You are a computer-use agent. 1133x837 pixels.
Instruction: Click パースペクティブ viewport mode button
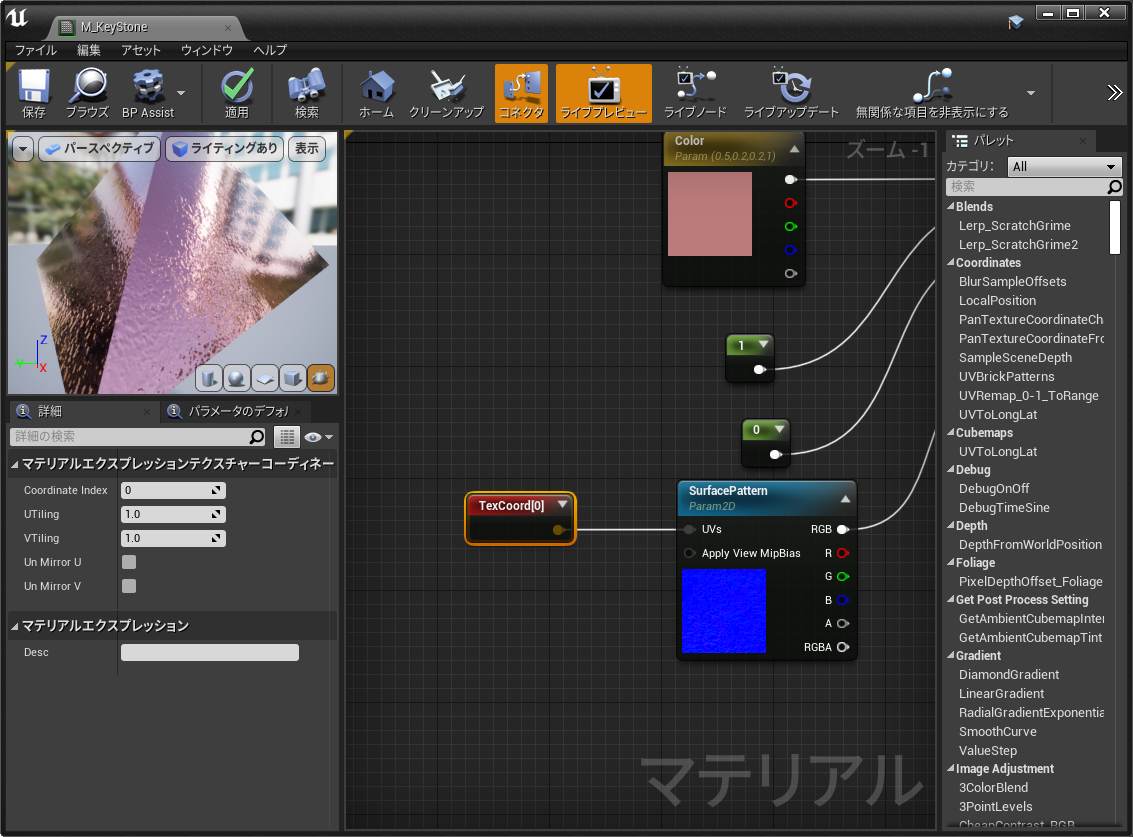click(x=100, y=149)
